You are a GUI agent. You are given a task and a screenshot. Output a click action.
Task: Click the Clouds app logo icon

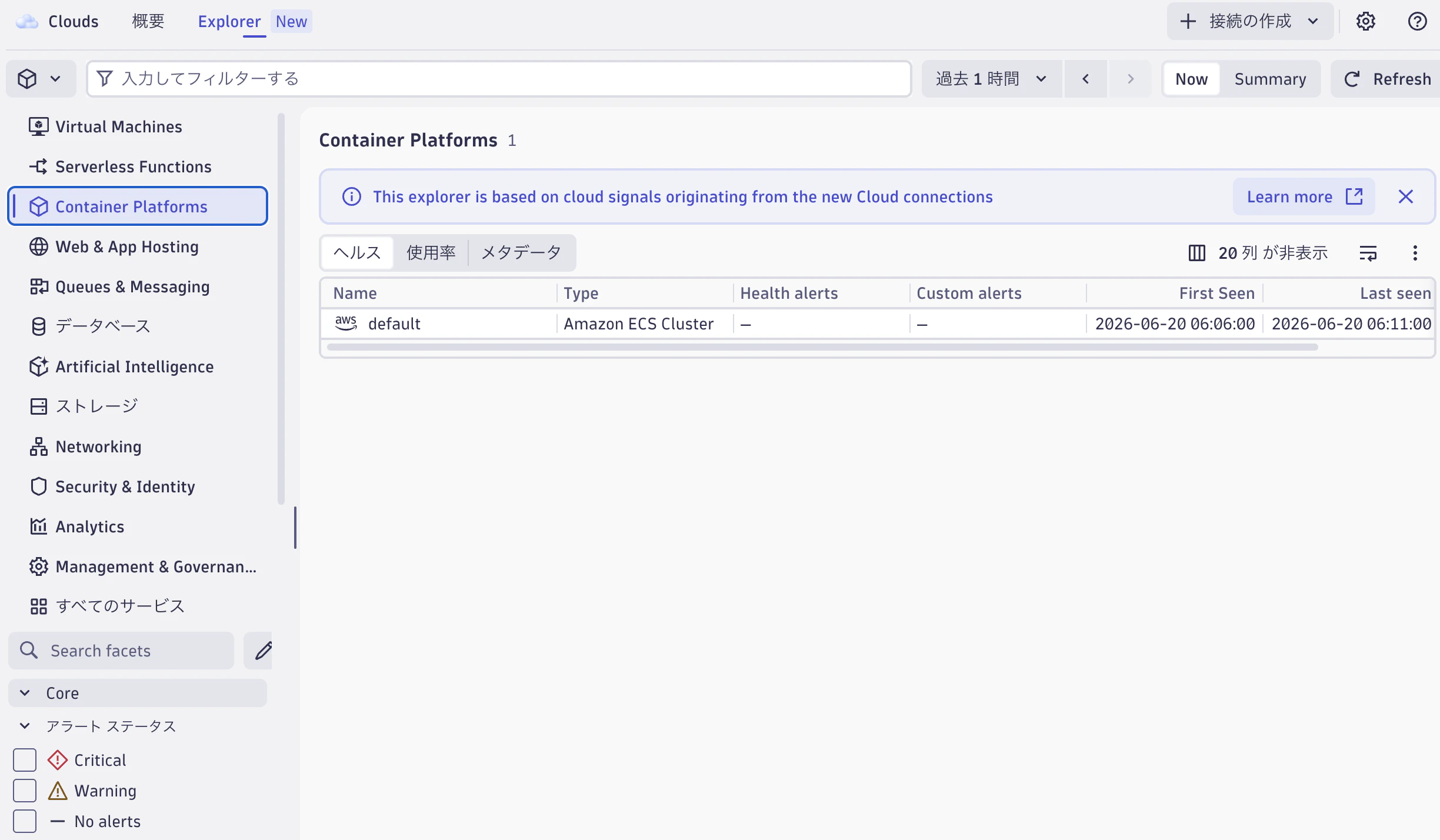click(x=26, y=22)
